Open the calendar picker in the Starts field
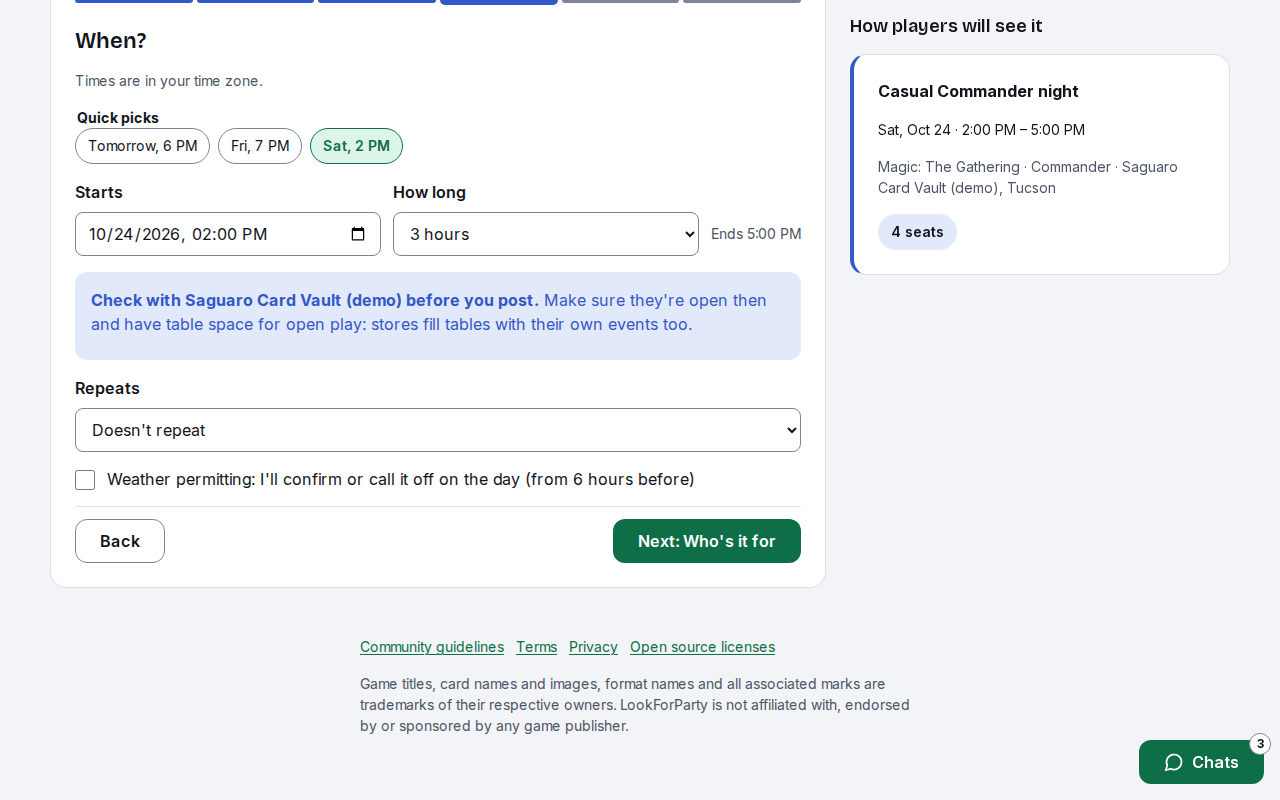Viewport: 1280px width, 800px height. coord(358,234)
